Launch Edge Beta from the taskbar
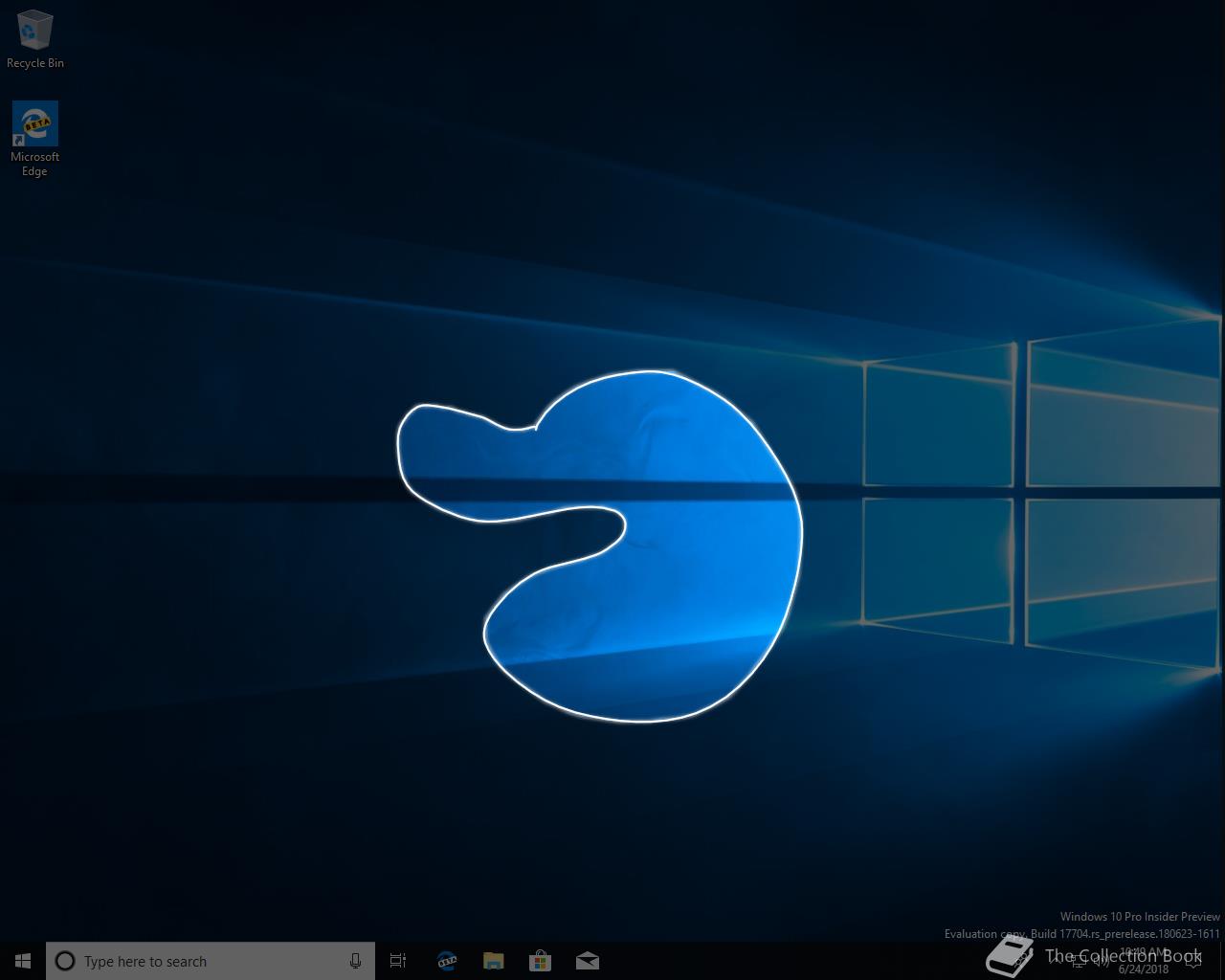Image resolution: width=1225 pixels, height=980 pixels. [447, 961]
